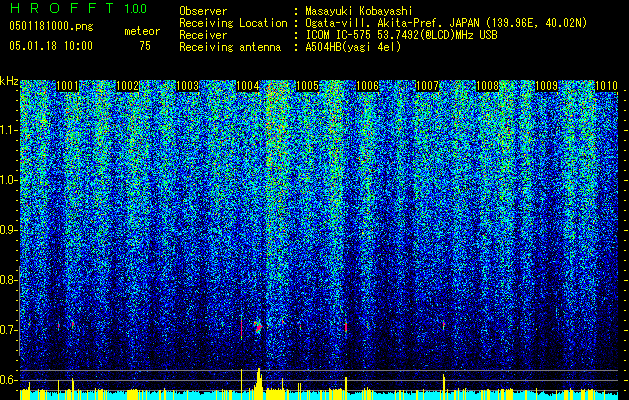Click the HROFFT 1.0.0 title text

[x=78, y=8]
